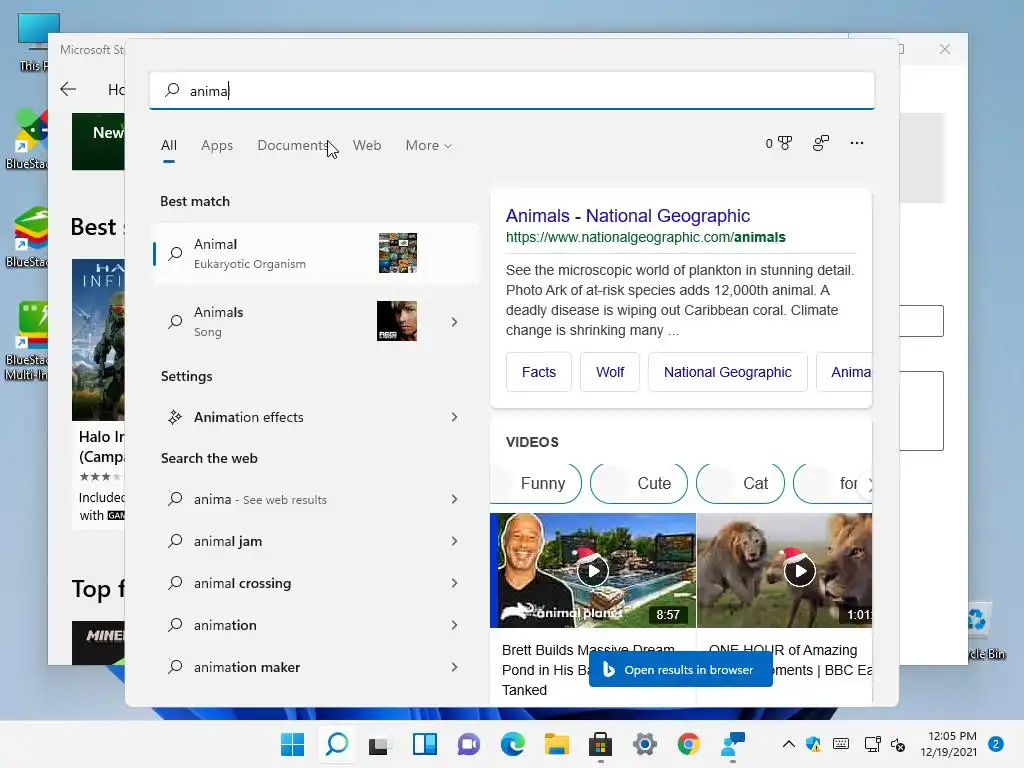Expand the 'animation' suggestion chevron
The height and width of the screenshot is (768, 1024).
[x=455, y=626]
